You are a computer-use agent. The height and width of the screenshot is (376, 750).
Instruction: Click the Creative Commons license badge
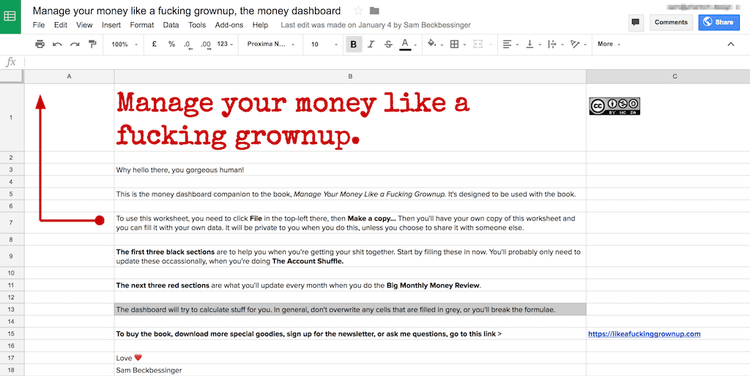[614, 106]
